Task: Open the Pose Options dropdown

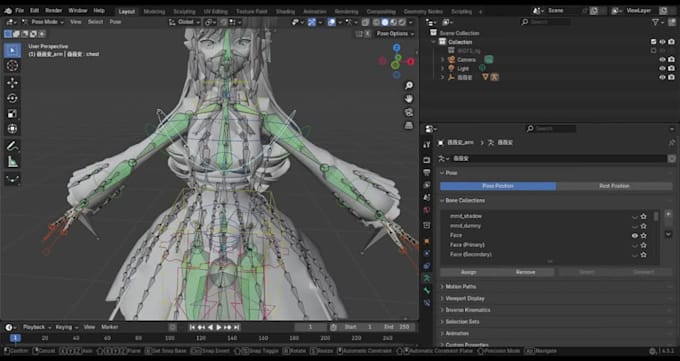Action: 395,34
